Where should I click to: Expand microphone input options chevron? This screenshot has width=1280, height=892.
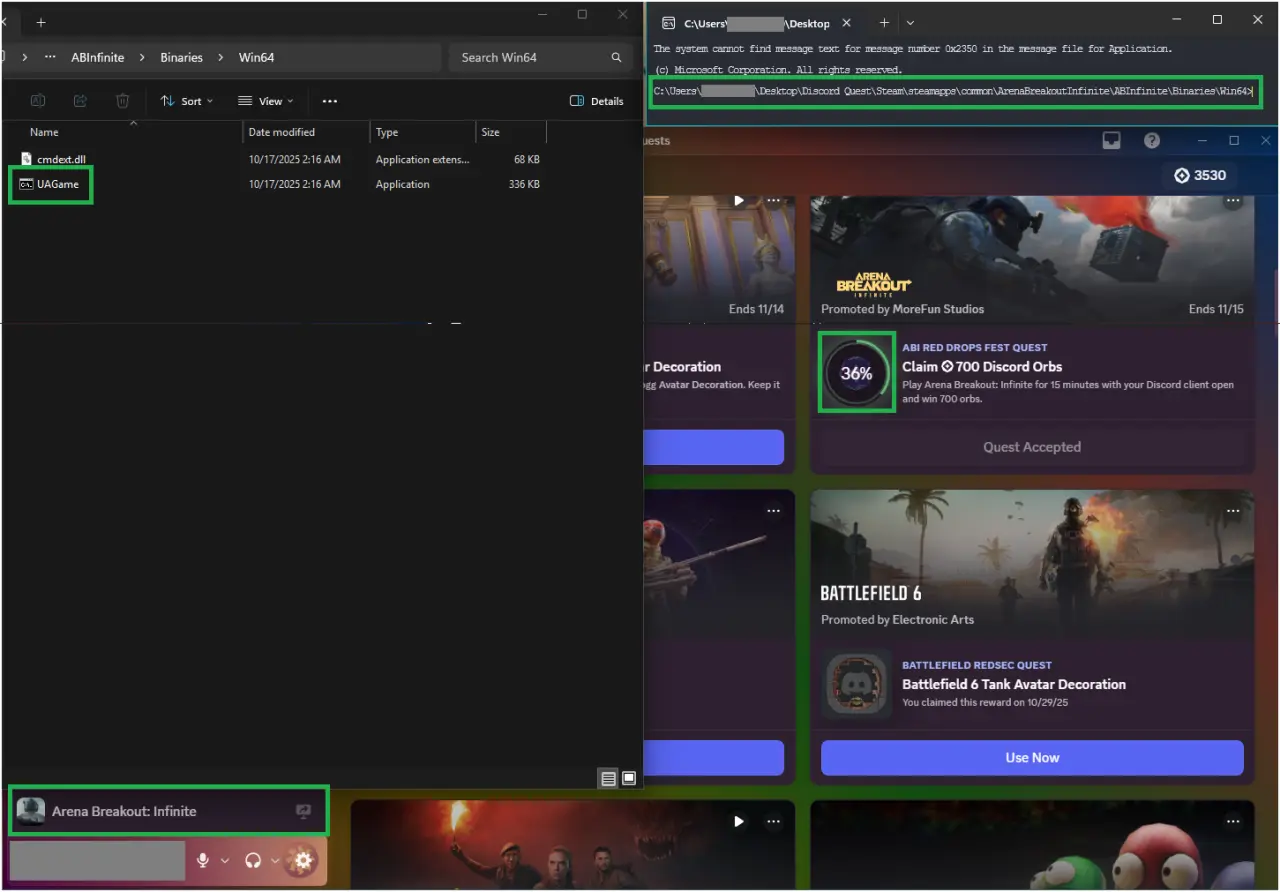[225, 860]
